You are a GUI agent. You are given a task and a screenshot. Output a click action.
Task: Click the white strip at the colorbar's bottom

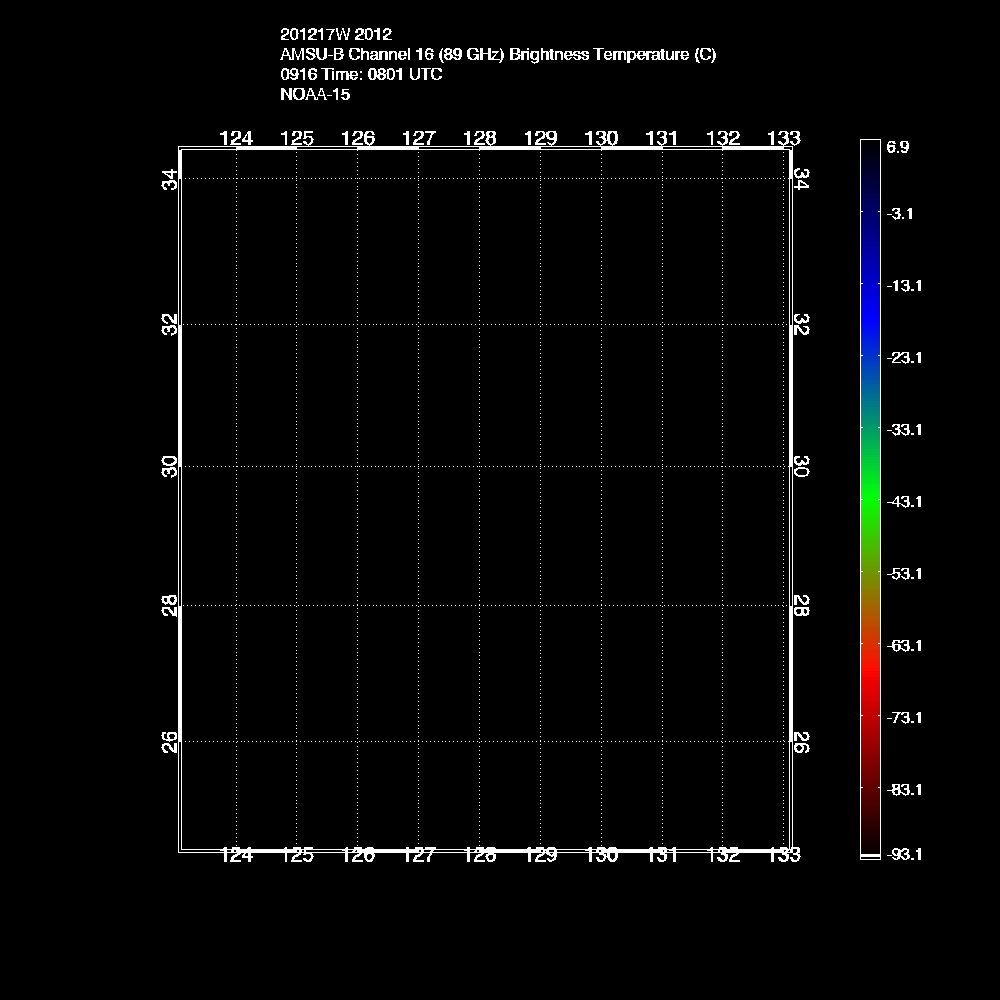[x=870, y=856]
